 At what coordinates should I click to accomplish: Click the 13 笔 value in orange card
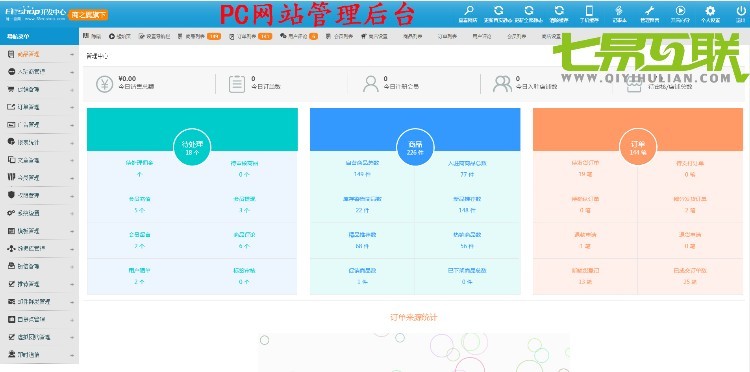[x=585, y=282]
